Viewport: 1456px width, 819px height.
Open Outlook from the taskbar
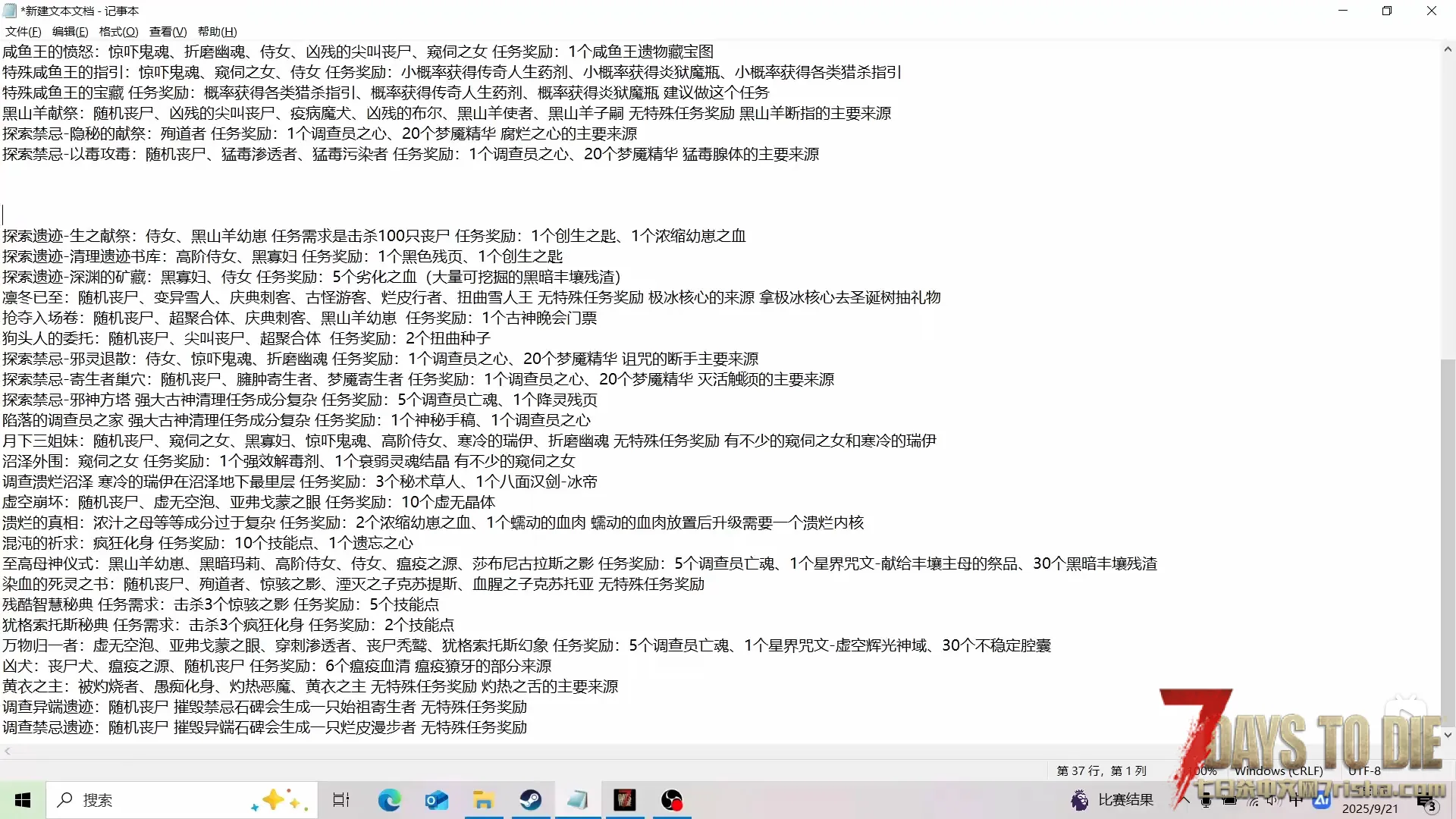tap(436, 800)
